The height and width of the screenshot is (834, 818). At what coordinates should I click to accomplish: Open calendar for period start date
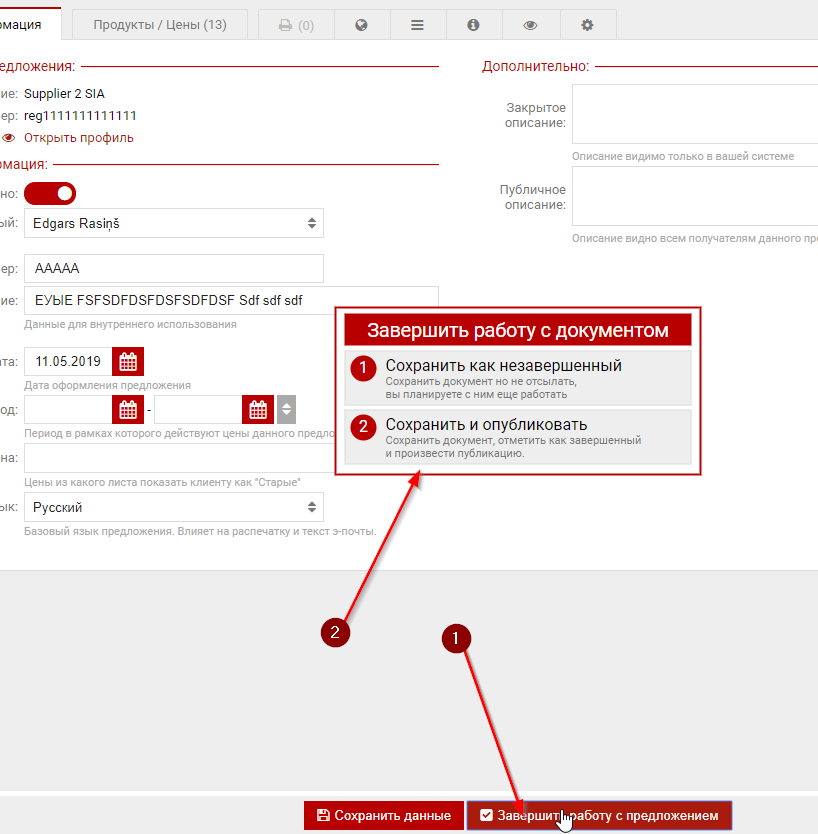click(x=128, y=409)
